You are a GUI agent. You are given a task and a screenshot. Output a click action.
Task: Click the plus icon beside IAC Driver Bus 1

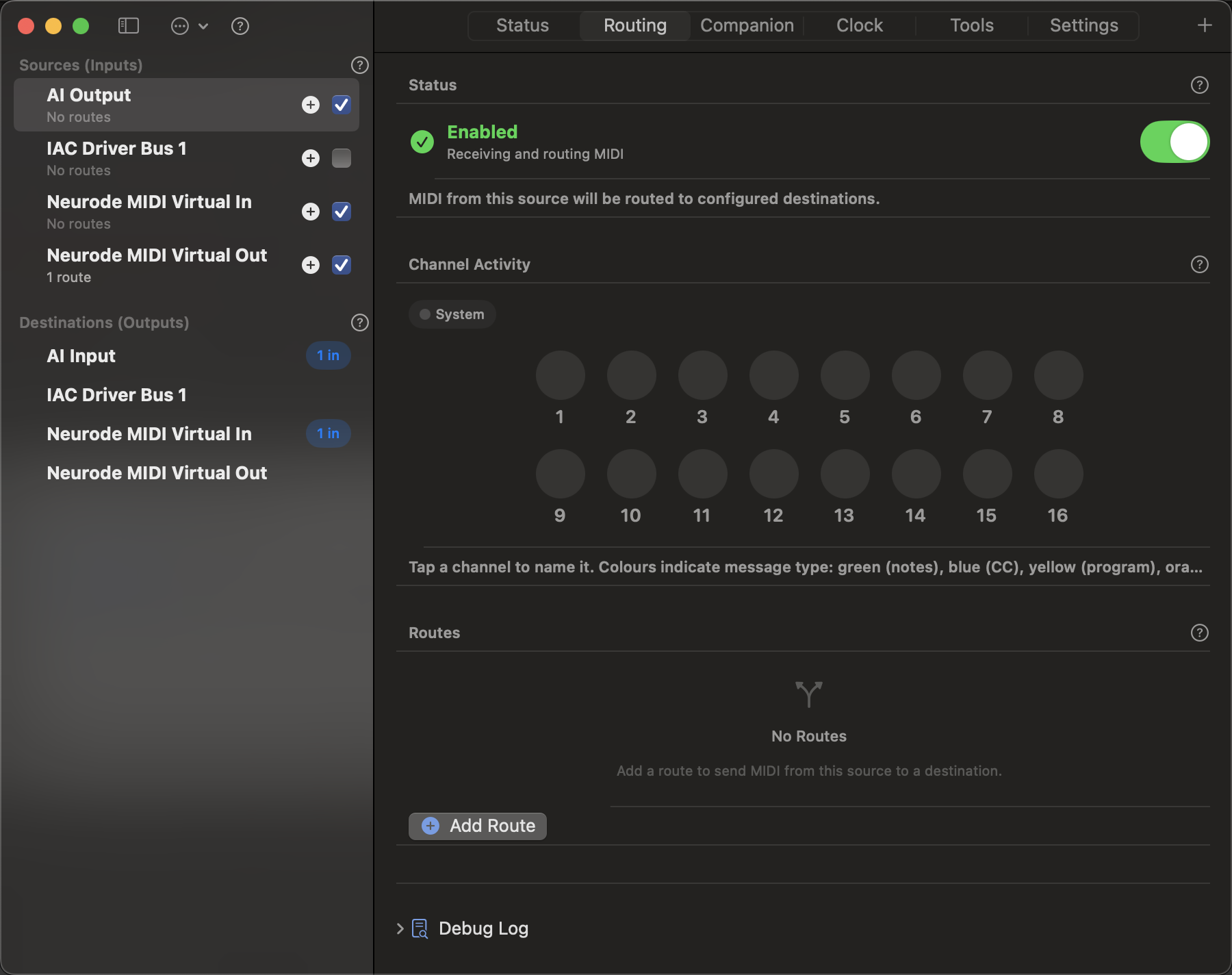click(x=311, y=158)
